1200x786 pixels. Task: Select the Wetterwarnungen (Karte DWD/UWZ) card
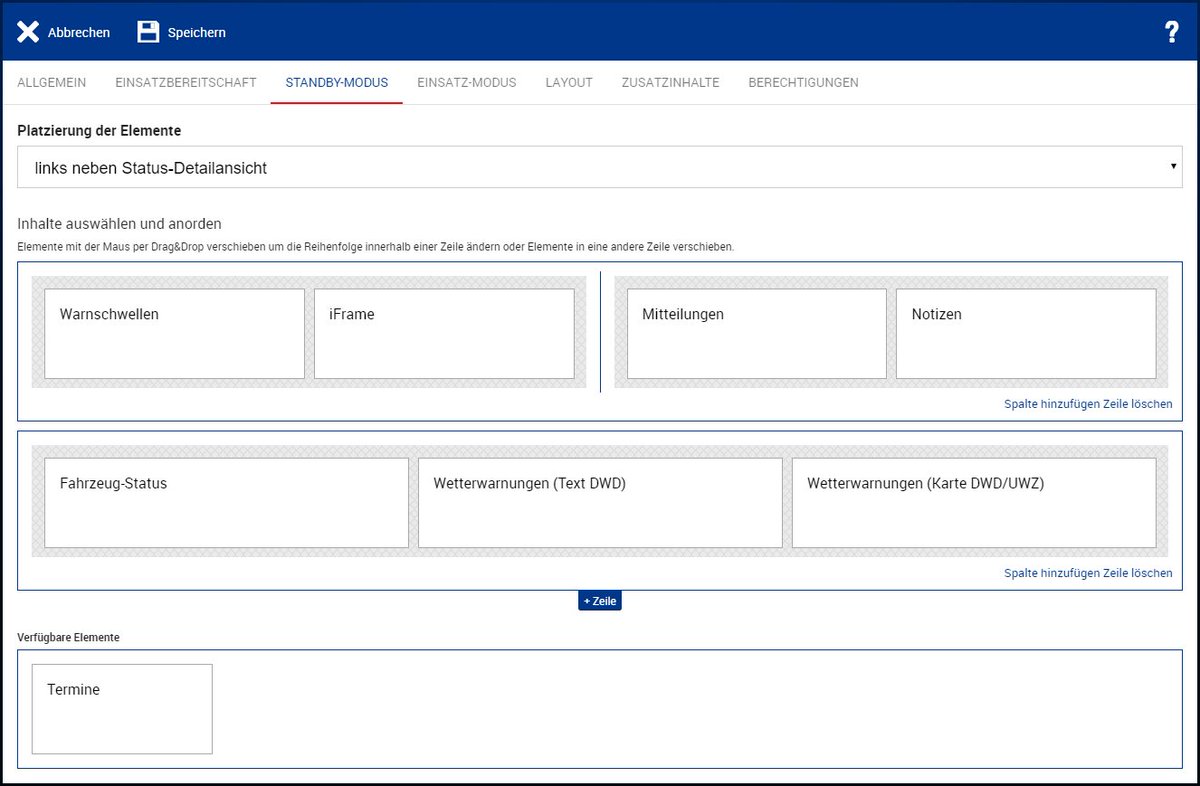[x=974, y=503]
